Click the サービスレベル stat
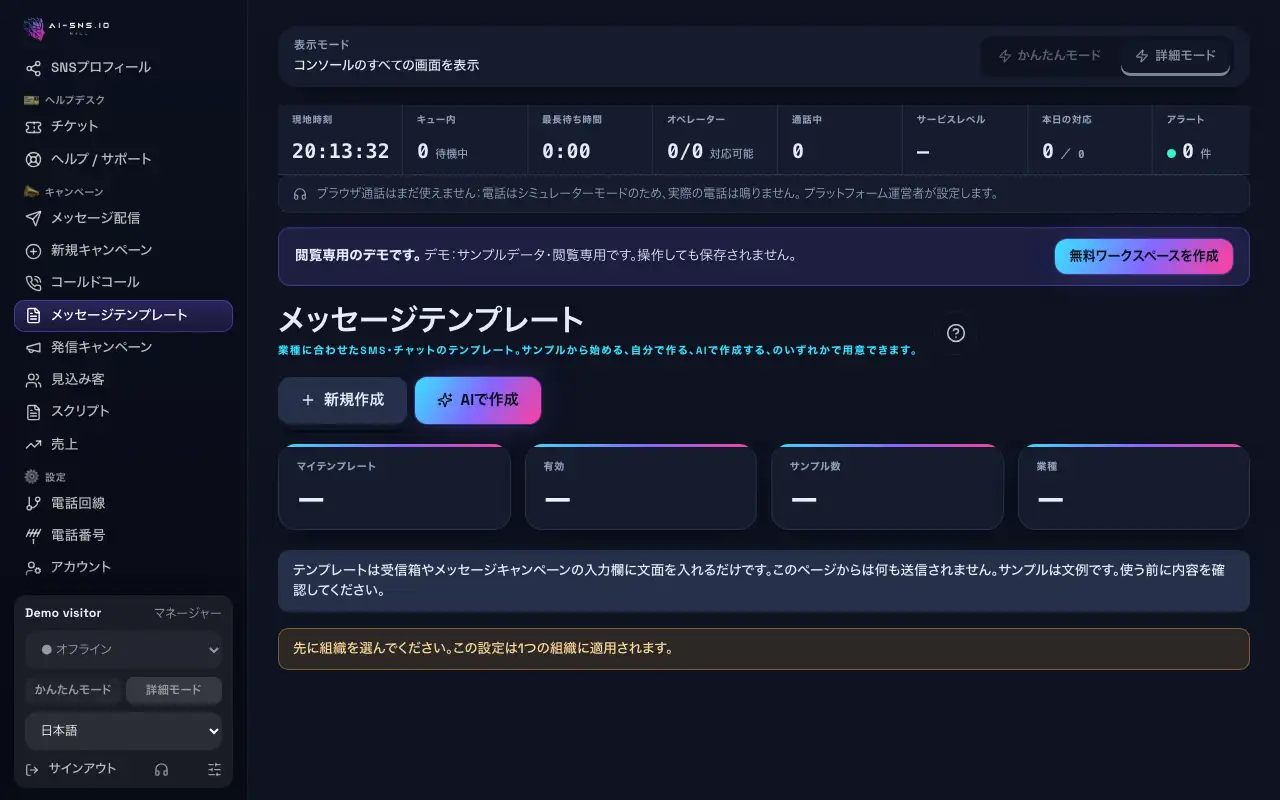 tap(965, 141)
